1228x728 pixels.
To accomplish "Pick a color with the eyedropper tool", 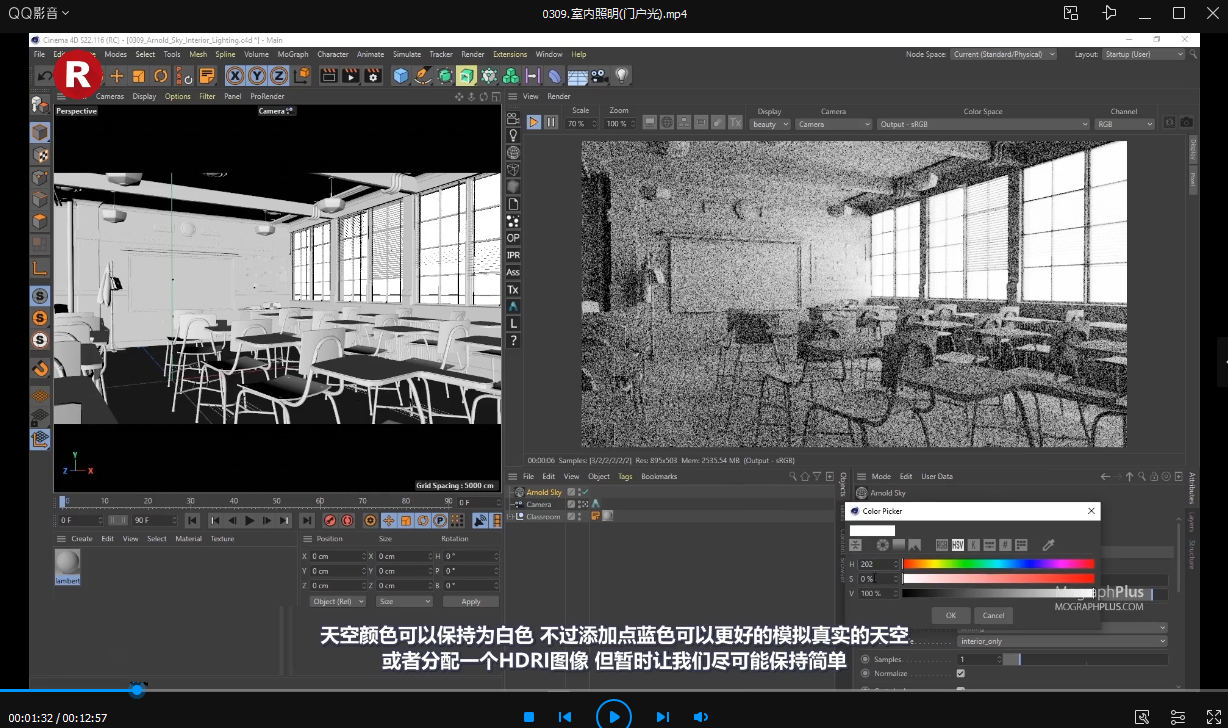I will 1048,545.
